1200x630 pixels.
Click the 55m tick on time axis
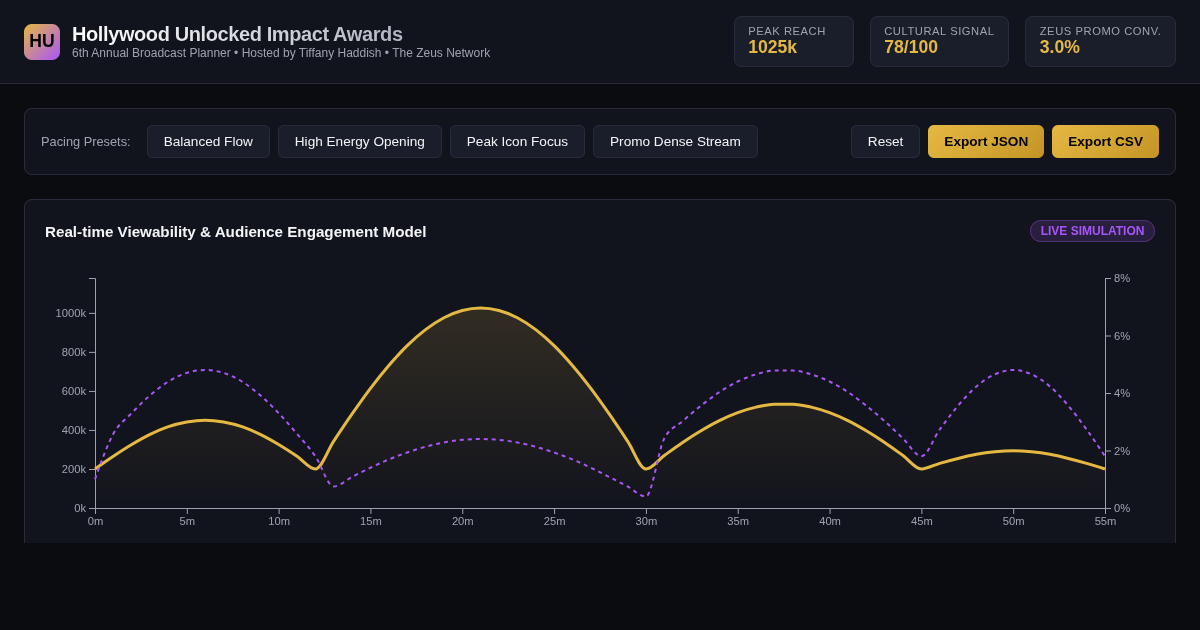click(x=1105, y=521)
